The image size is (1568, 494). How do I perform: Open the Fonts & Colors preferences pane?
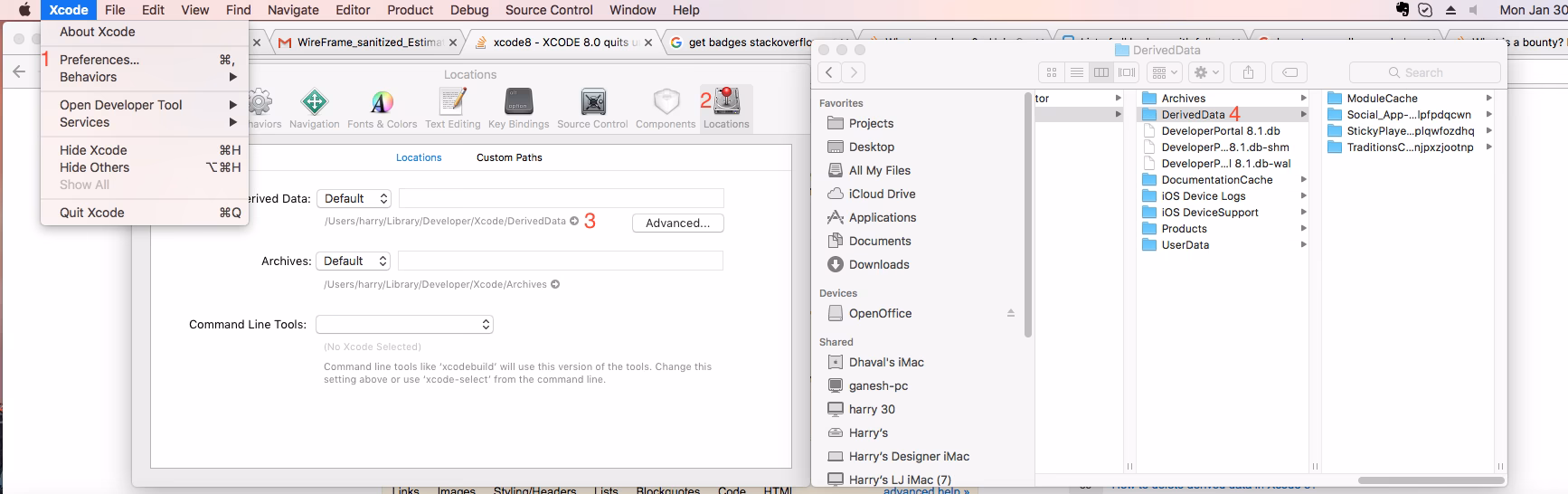tap(382, 109)
